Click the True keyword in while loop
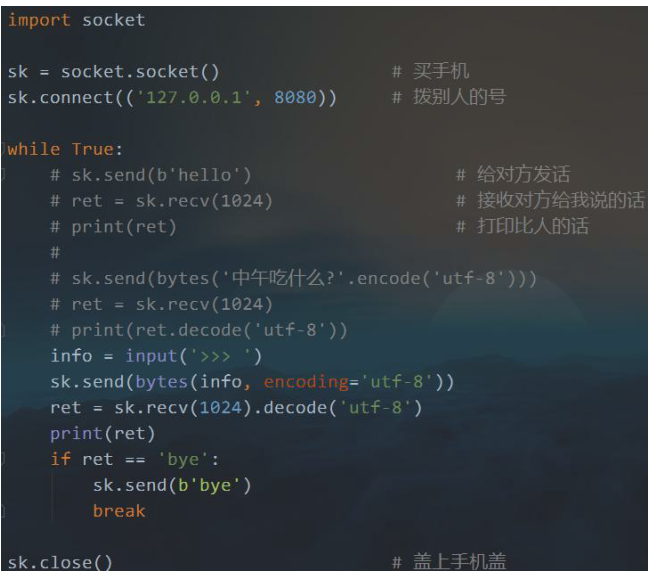The height and width of the screenshot is (576, 650). click(92, 149)
